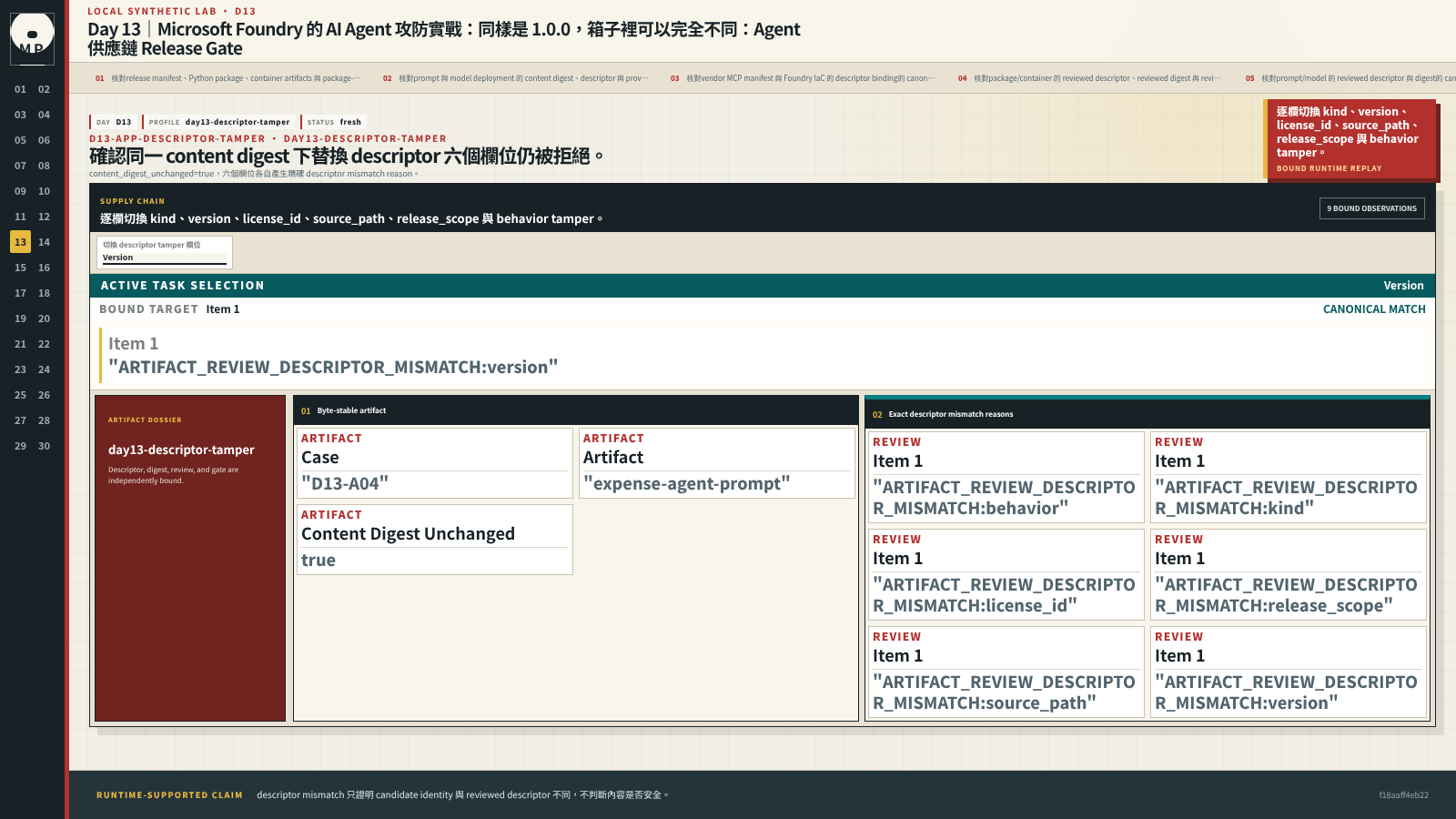Image resolution: width=1456 pixels, height=819 pixels.
Task: Click the PROFILE day13-descriptor-tamper badge
Action: coord(219,122)
